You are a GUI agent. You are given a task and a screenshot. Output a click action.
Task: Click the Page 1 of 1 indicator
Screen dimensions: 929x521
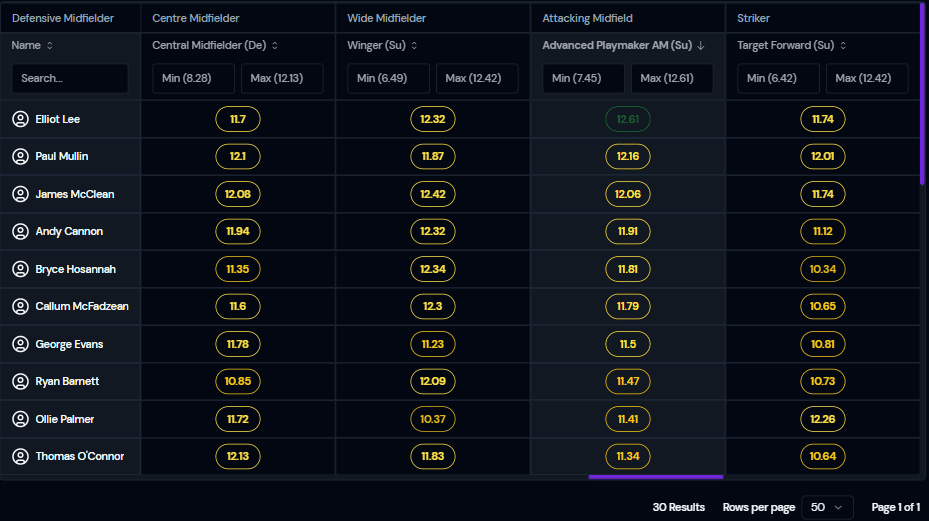click(x=895, y=507)
